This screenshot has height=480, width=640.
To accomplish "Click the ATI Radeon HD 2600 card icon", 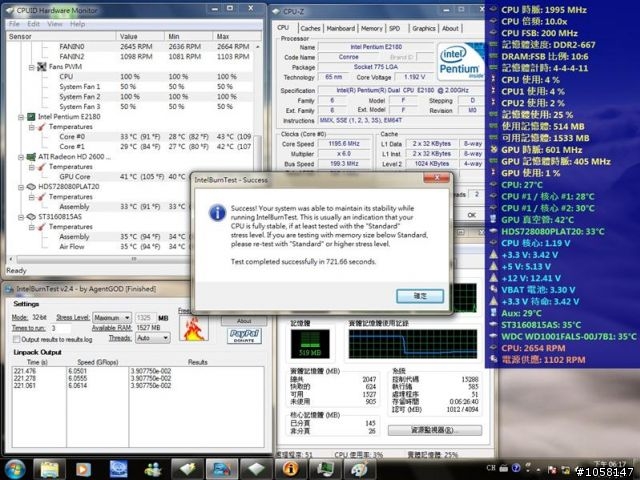I will click(31, 157).
